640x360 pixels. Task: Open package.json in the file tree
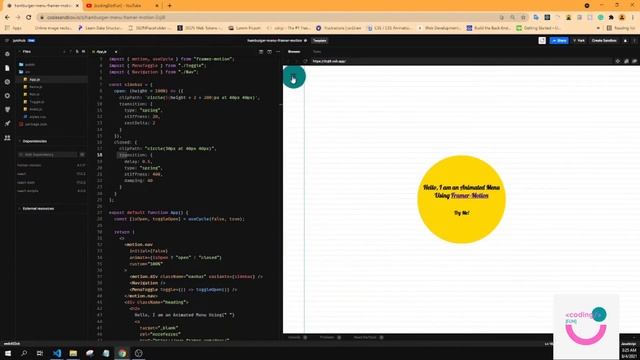36,124
